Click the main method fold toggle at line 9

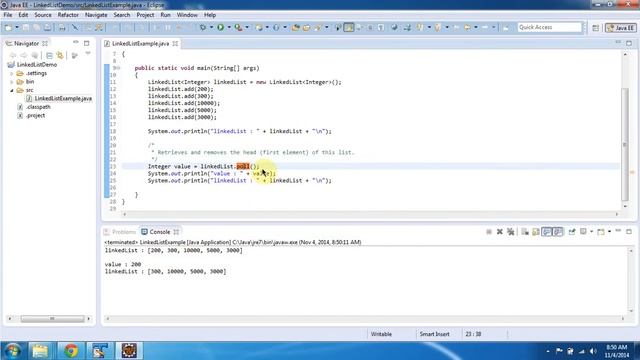pyautogui.click(x=118, y=68)
